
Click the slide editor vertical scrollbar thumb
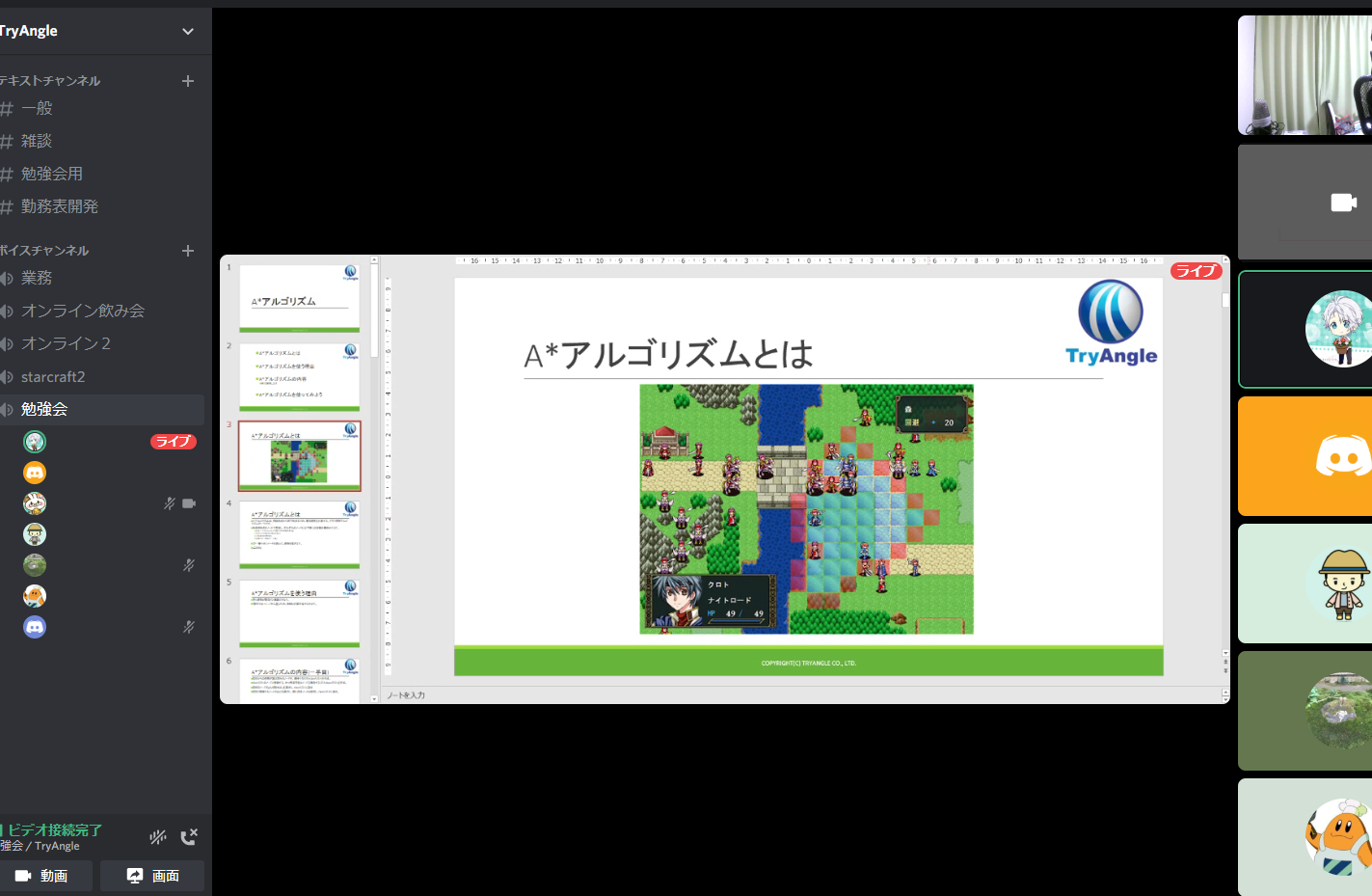(1225, 300)
